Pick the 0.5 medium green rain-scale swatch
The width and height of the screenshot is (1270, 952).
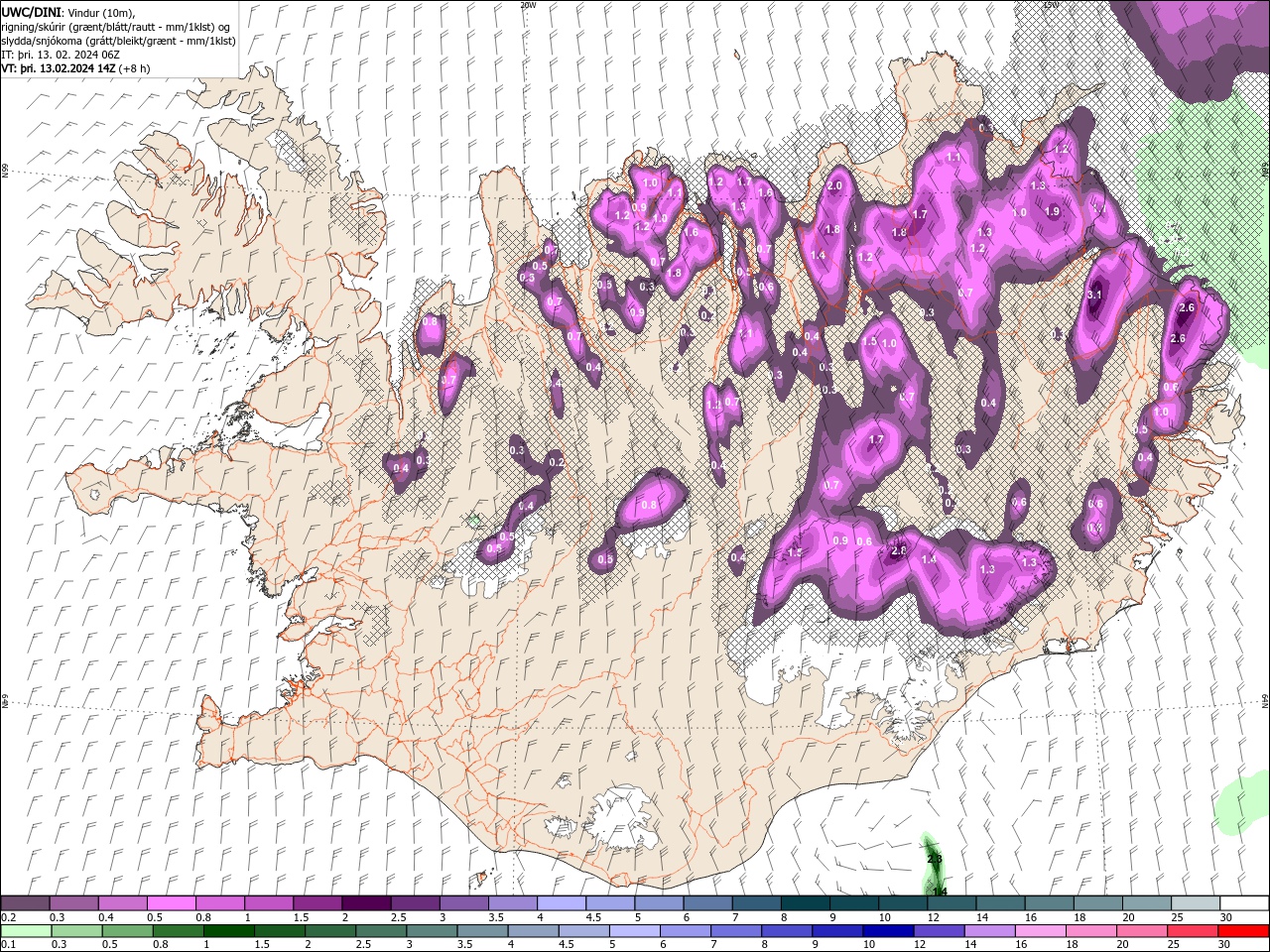(126, 931)
